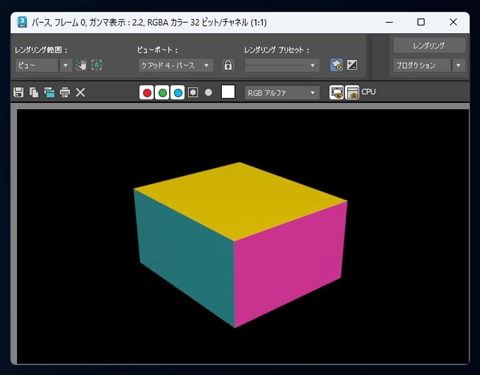Save the rendered image
Viewport: 480px width, 375px height.
click(x=18, y=92)
